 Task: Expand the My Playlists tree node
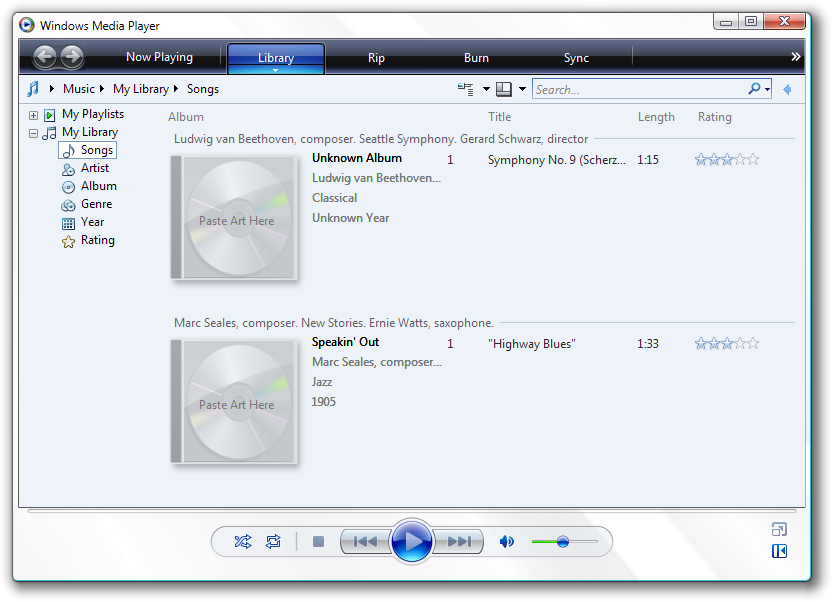[x=33, y=115]
